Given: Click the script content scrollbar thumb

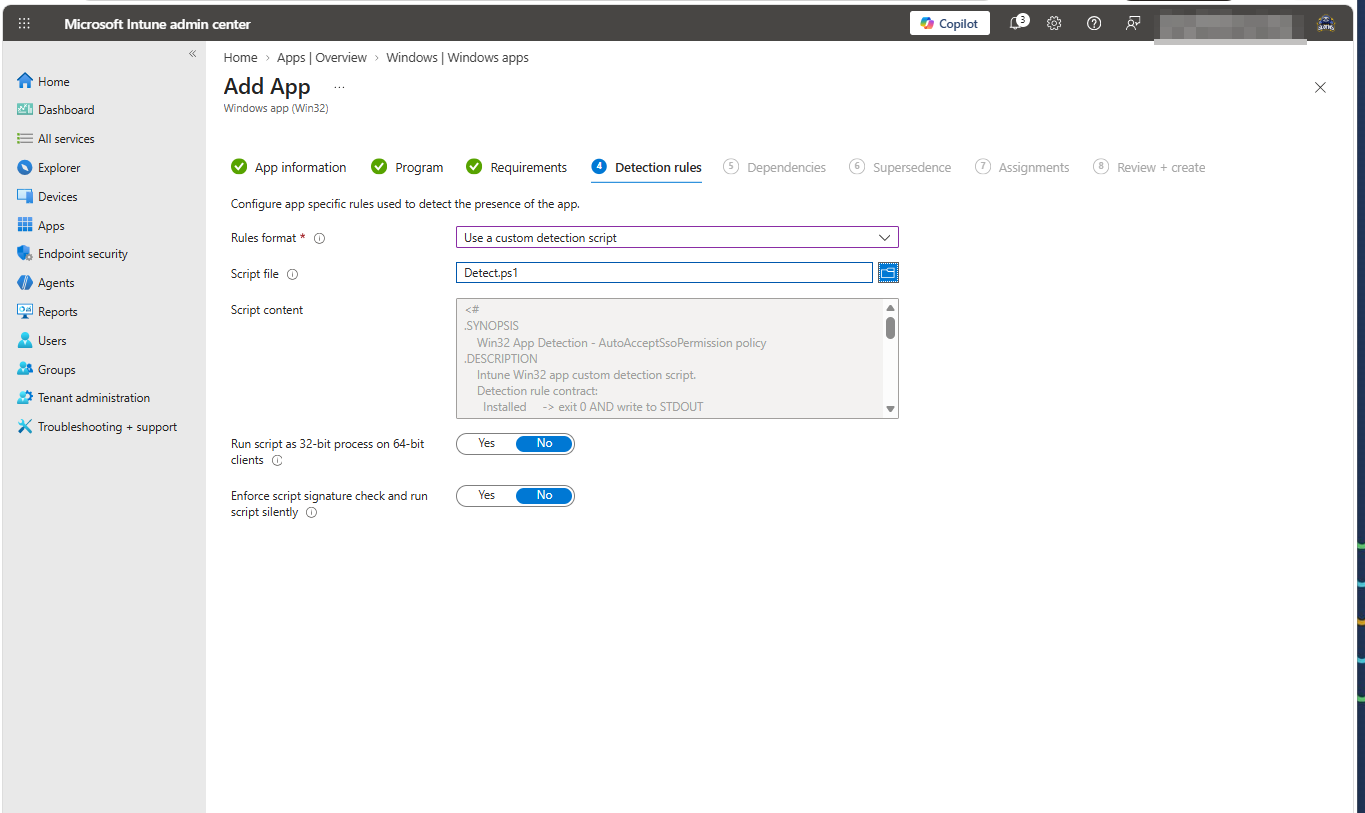Looking at the screenshot, I should (x=890, y=328).
